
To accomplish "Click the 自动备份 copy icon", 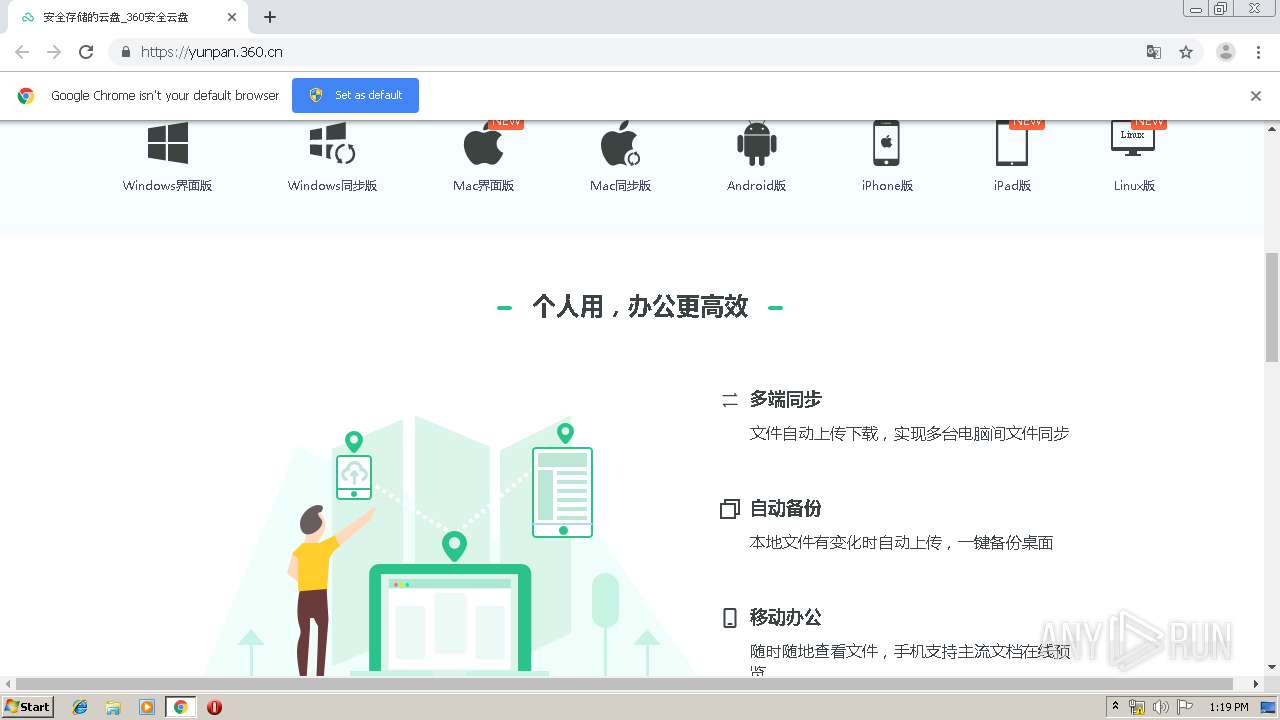I will (730, 509).
